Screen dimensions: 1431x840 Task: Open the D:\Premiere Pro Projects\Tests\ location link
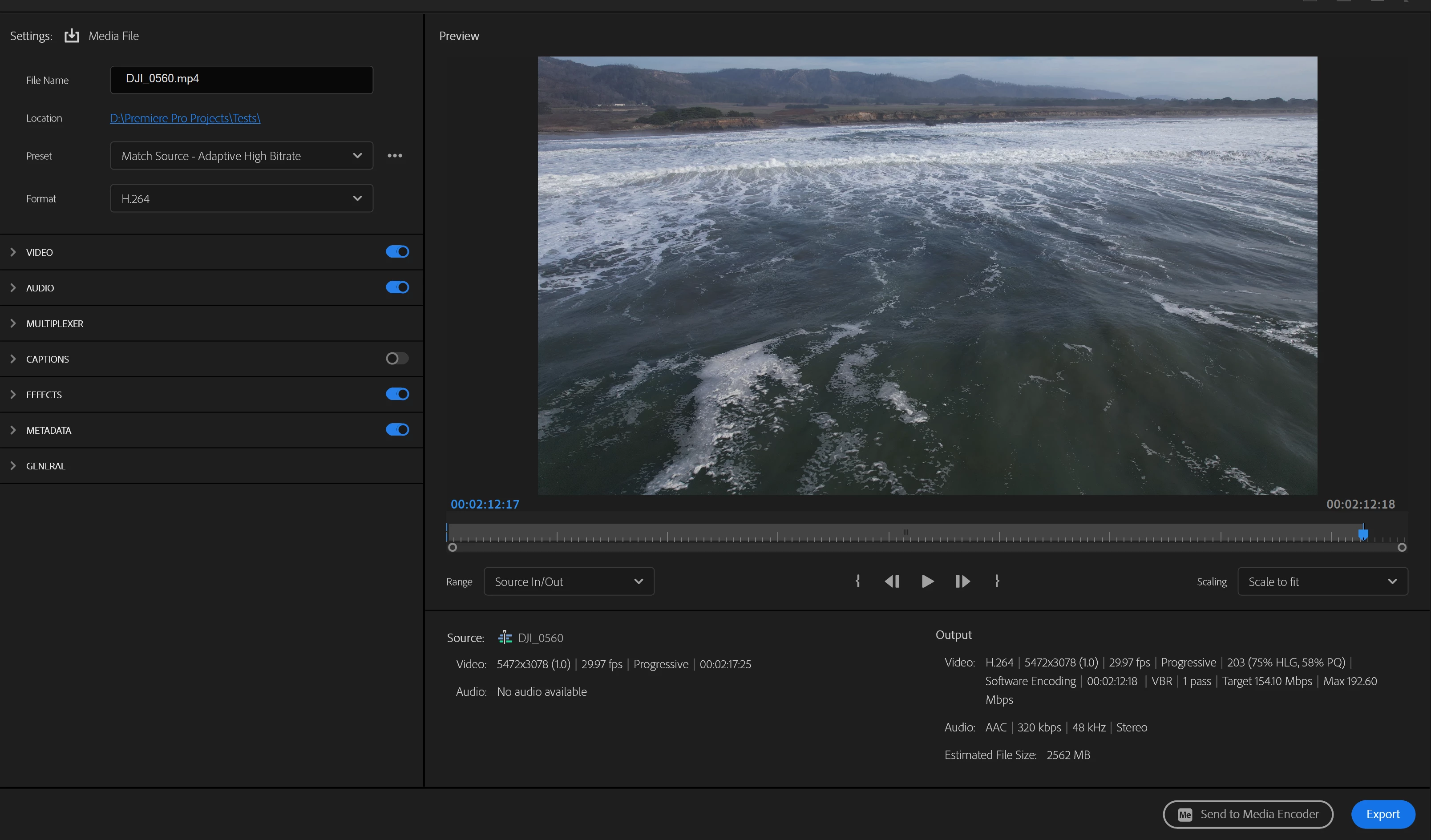pos(185,118)
